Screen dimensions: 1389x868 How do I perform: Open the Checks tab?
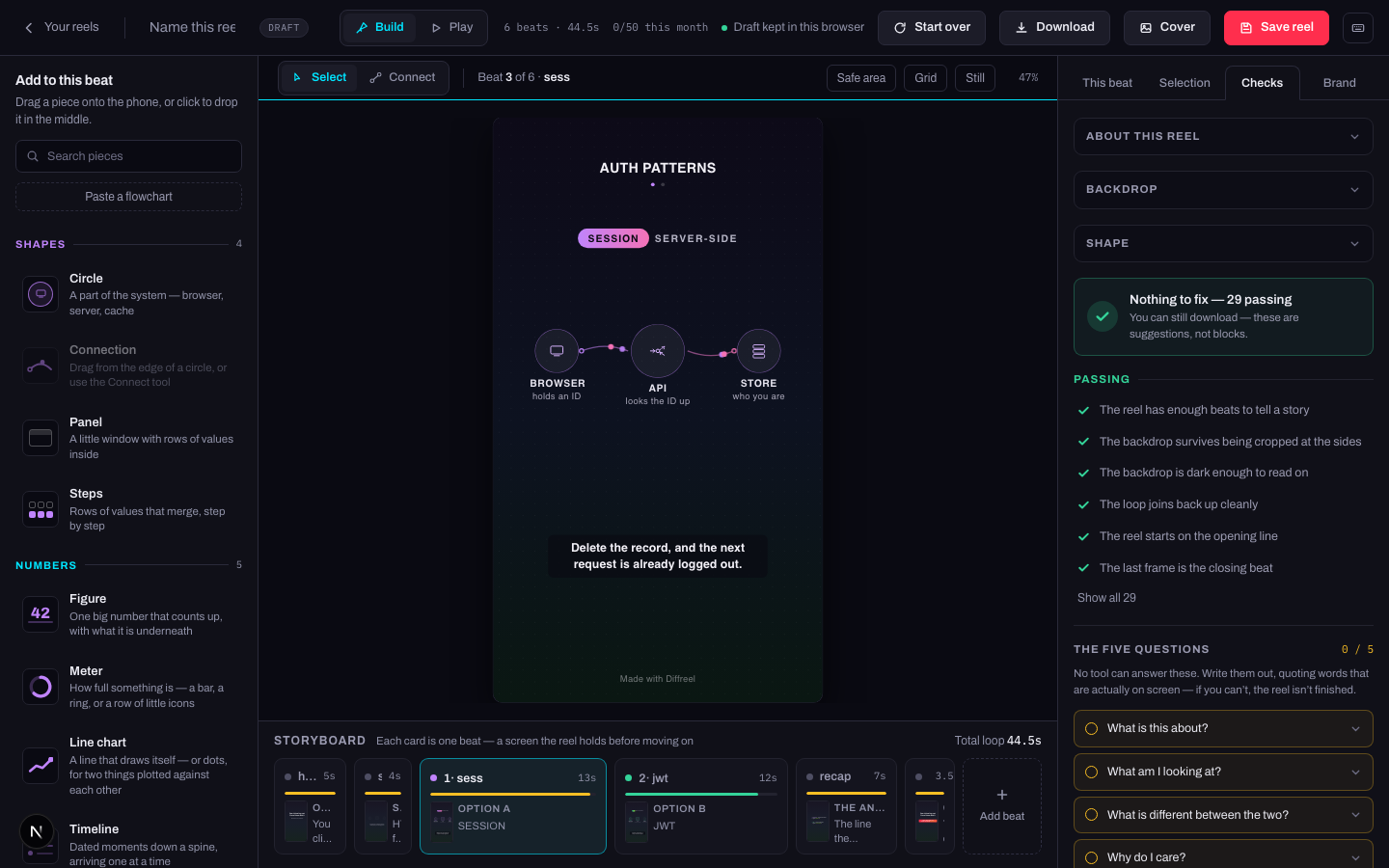coord(1262,83)
